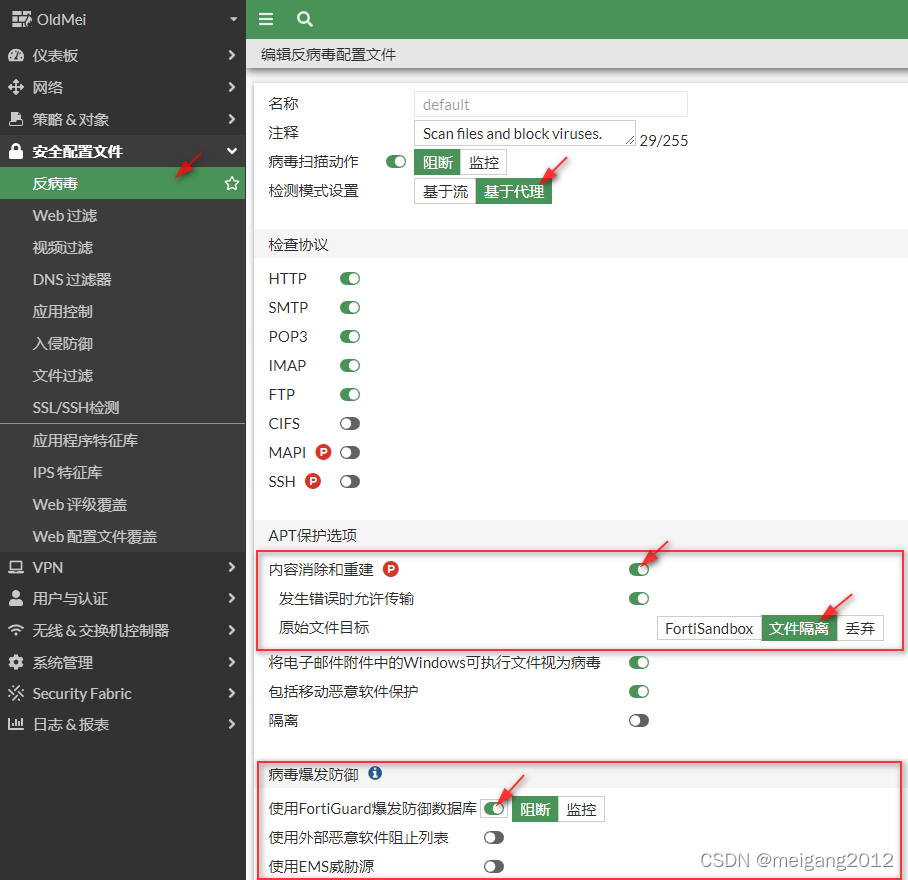Image resolution: width=908 pixels, height=880 pixels.
Task: Open the OldMei device dropdown arrow
Action: (x=233, y=19)
